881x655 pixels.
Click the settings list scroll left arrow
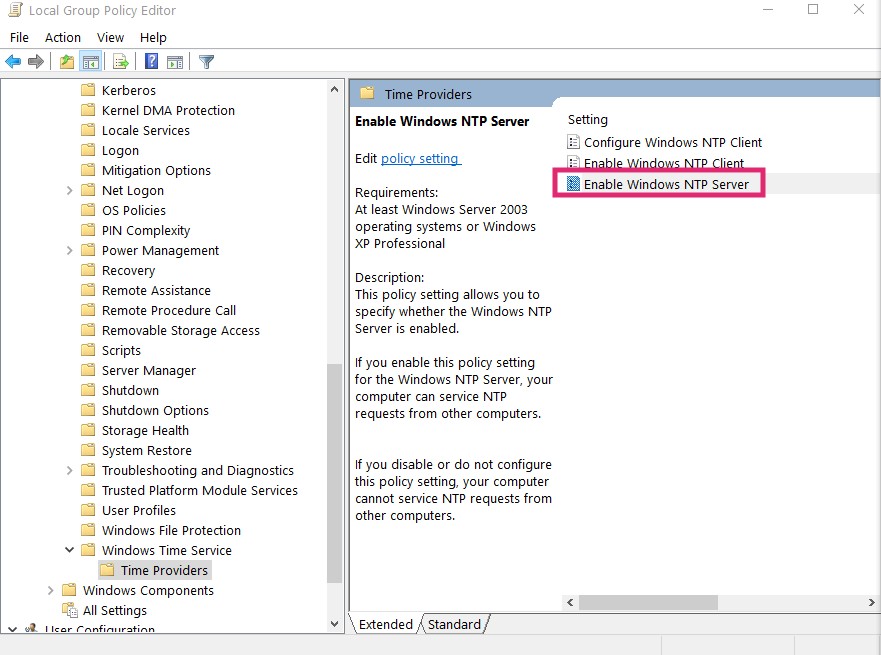[x=570, y=602]
